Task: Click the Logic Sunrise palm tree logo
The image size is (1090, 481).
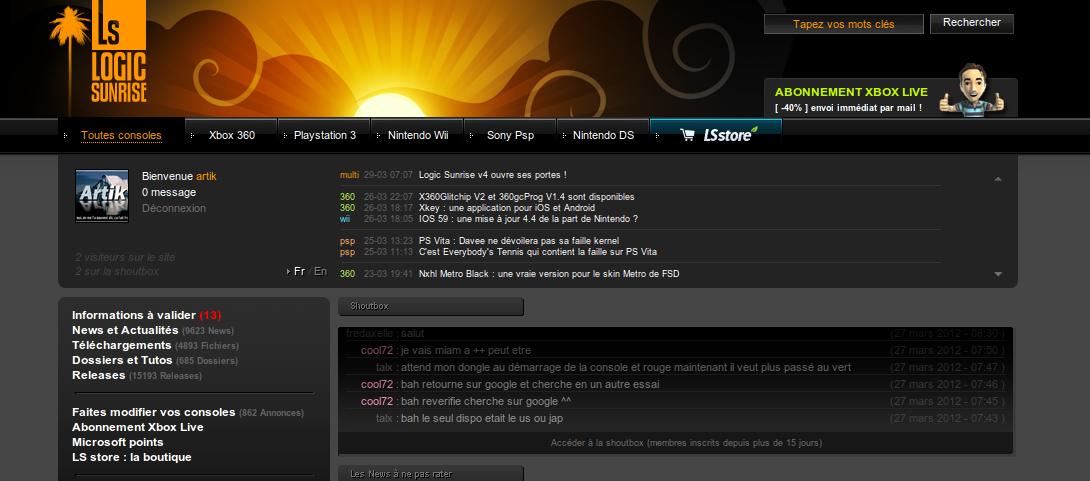Action: tap(98, 57)
